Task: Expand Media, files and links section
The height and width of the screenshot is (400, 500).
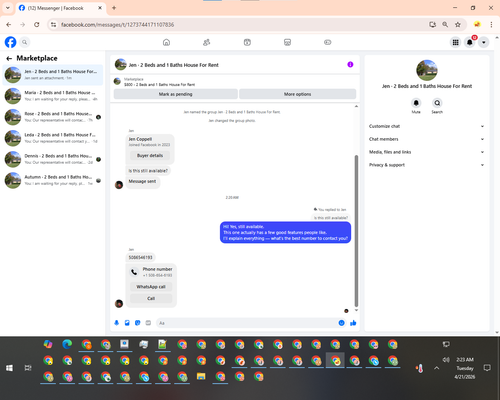Action: pos(426,152)
